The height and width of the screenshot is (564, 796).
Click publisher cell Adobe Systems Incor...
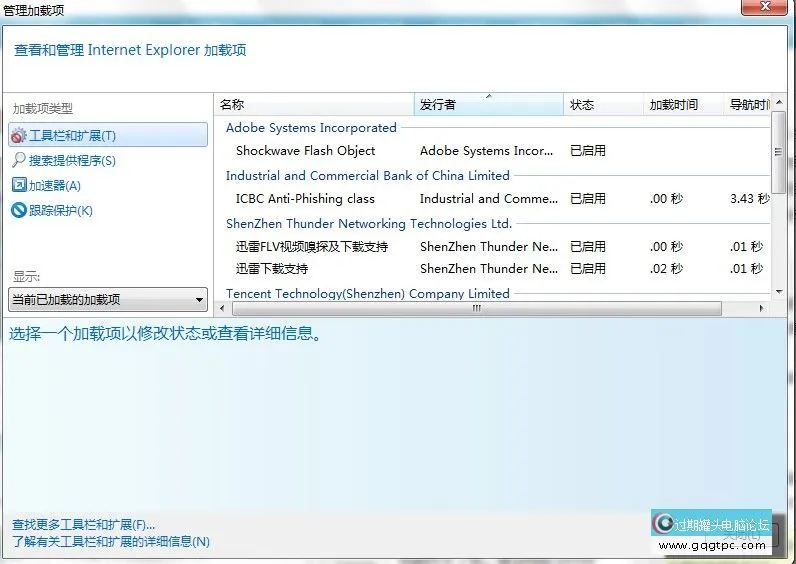[x=486, y=151]
